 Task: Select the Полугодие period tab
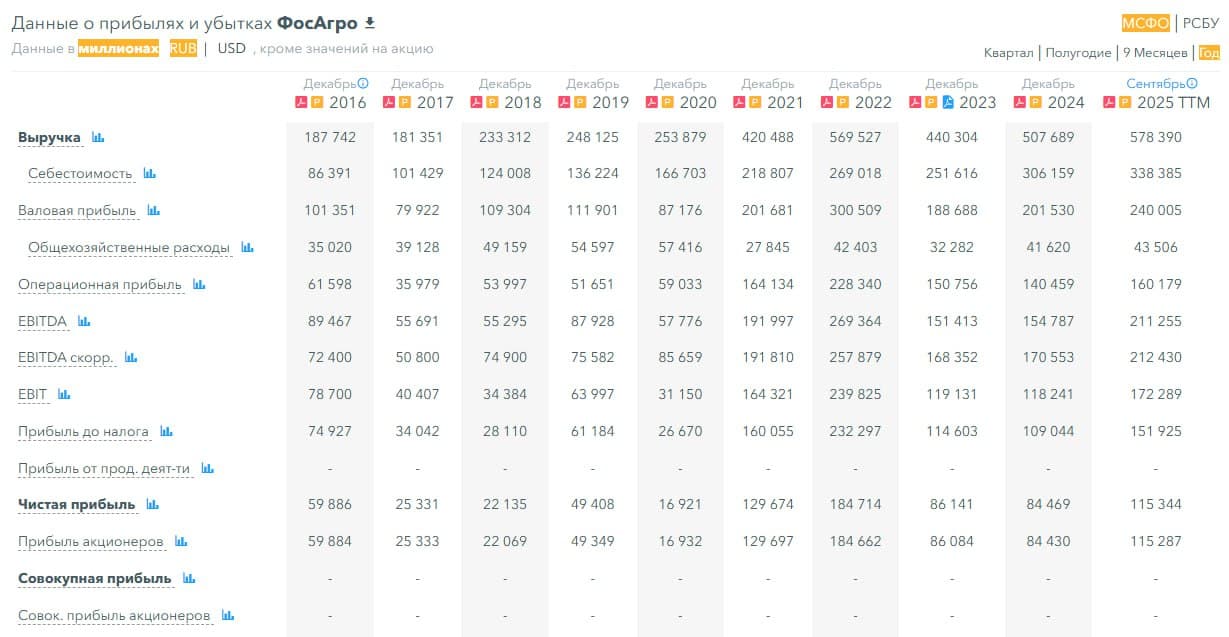click(x=1079, y=53)
